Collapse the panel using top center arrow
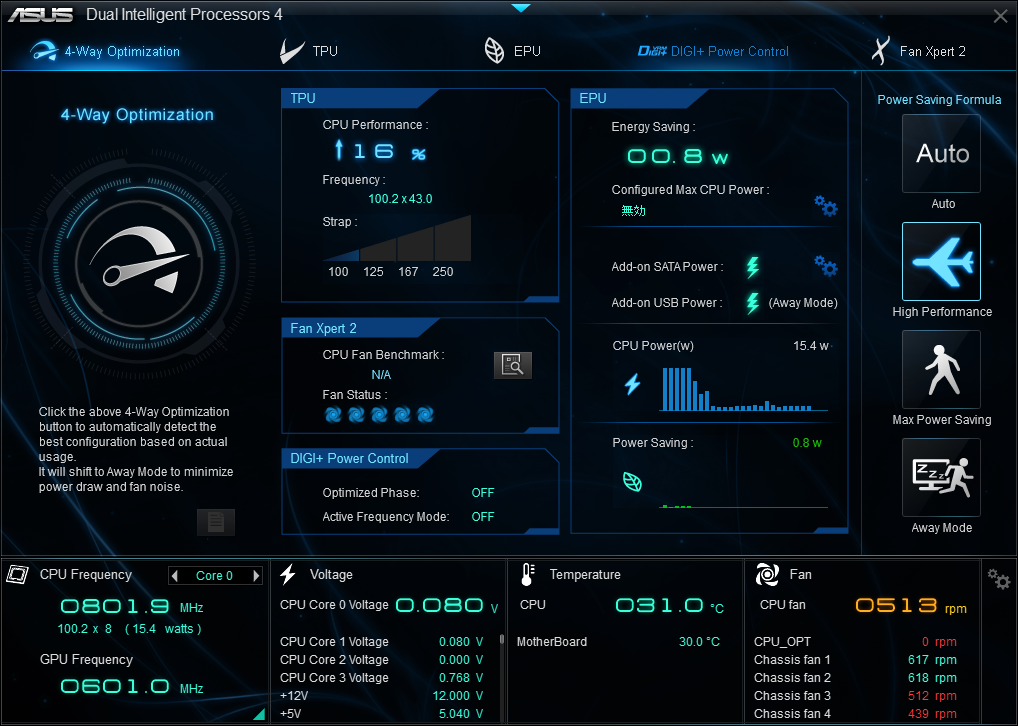This screenshot has width=1018, height=726. (x=521, y=8)
